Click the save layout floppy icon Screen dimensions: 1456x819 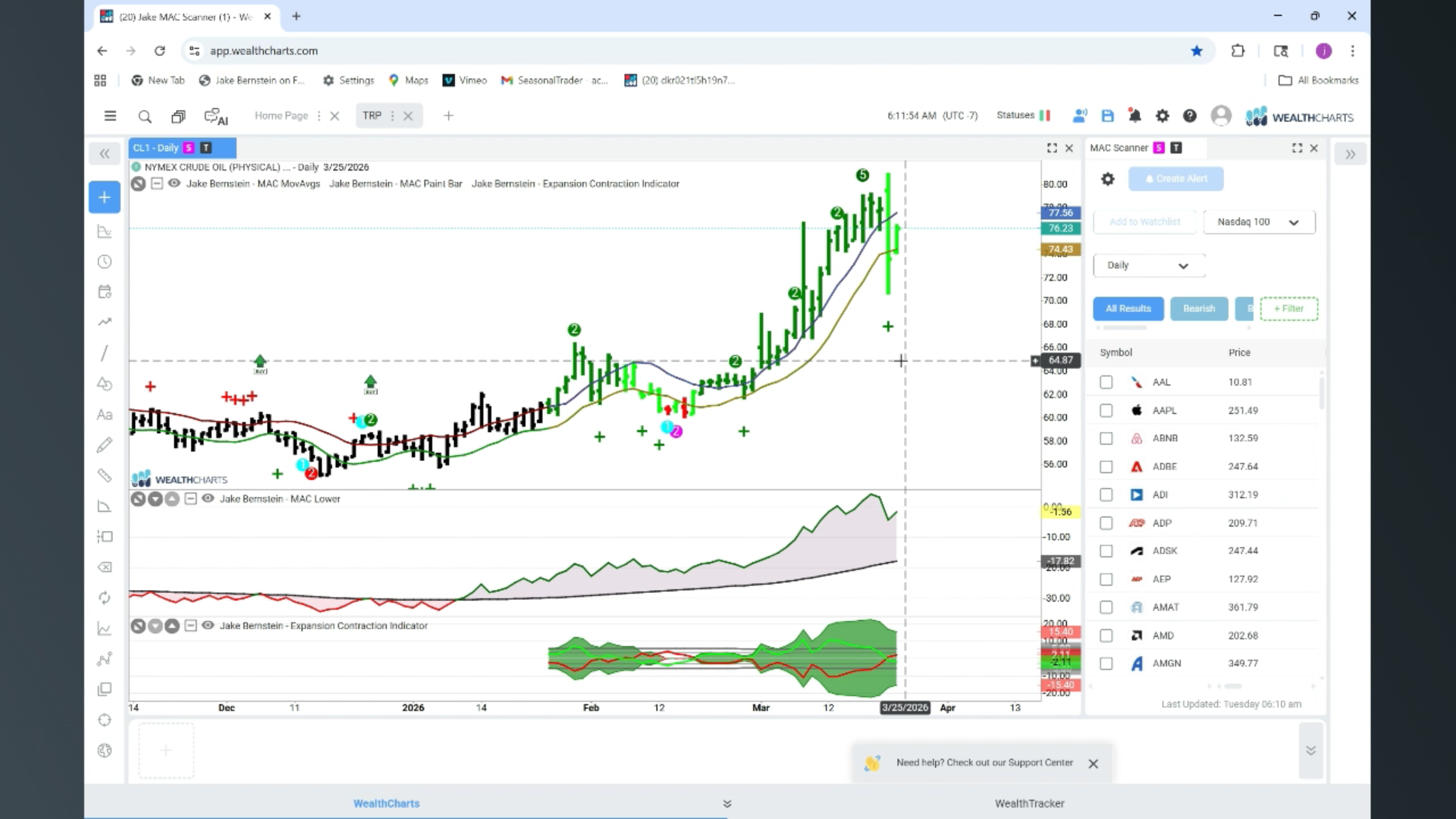tap(1108, 116)
